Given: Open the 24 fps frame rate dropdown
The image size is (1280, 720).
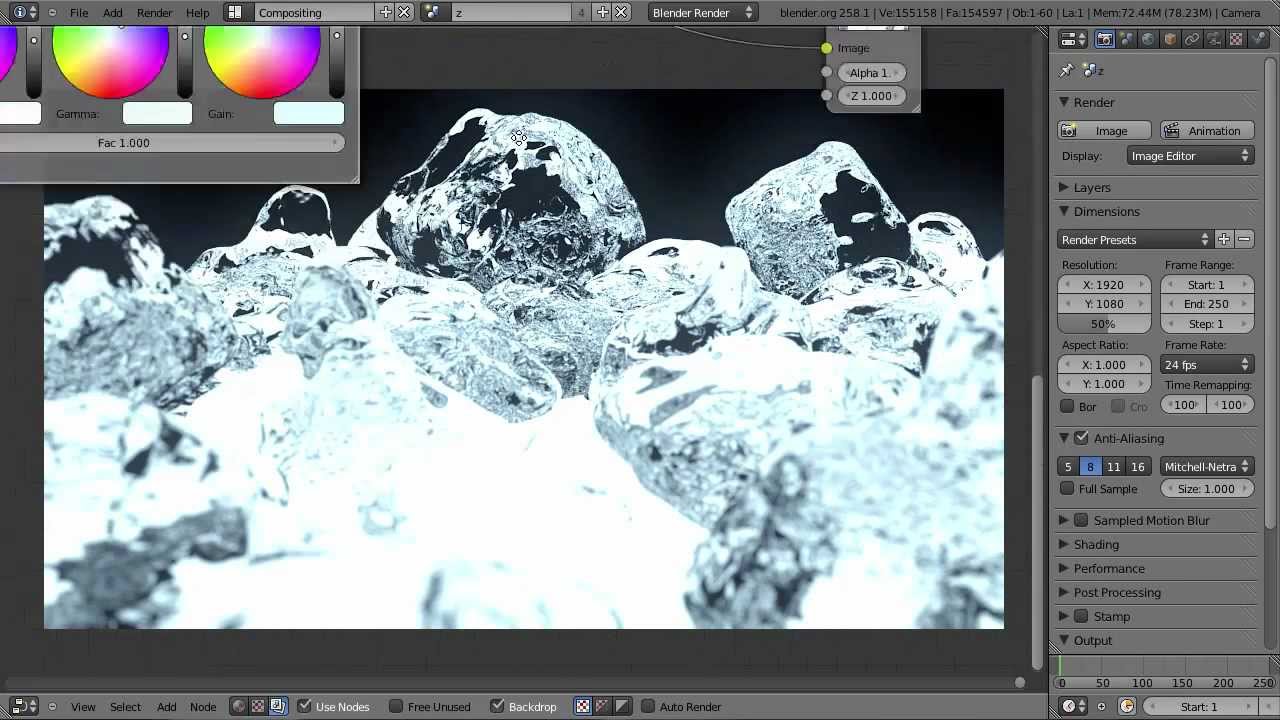Looking at the screenshot, I should 1207,364.
